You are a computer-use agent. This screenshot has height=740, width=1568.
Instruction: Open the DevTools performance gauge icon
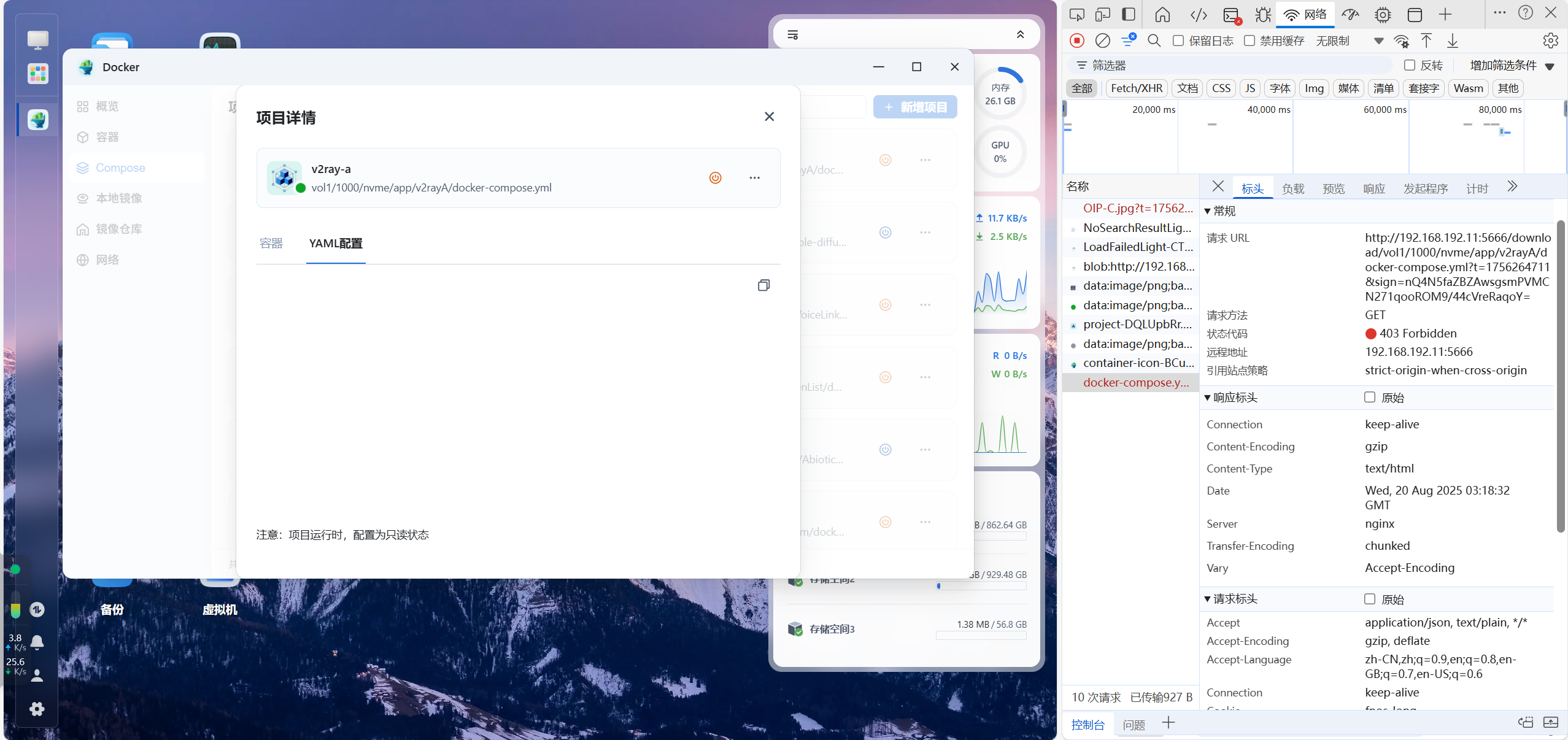(1350, 15)
